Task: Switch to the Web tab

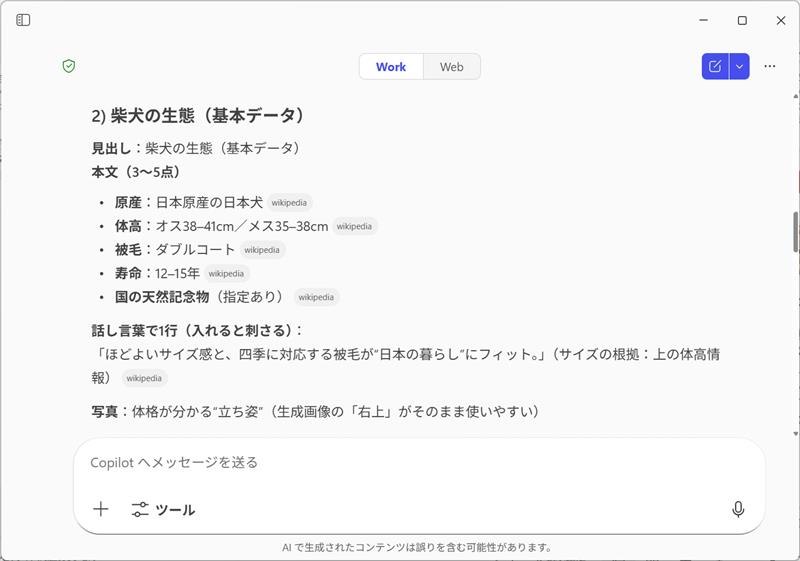Action: click(452, 67)
